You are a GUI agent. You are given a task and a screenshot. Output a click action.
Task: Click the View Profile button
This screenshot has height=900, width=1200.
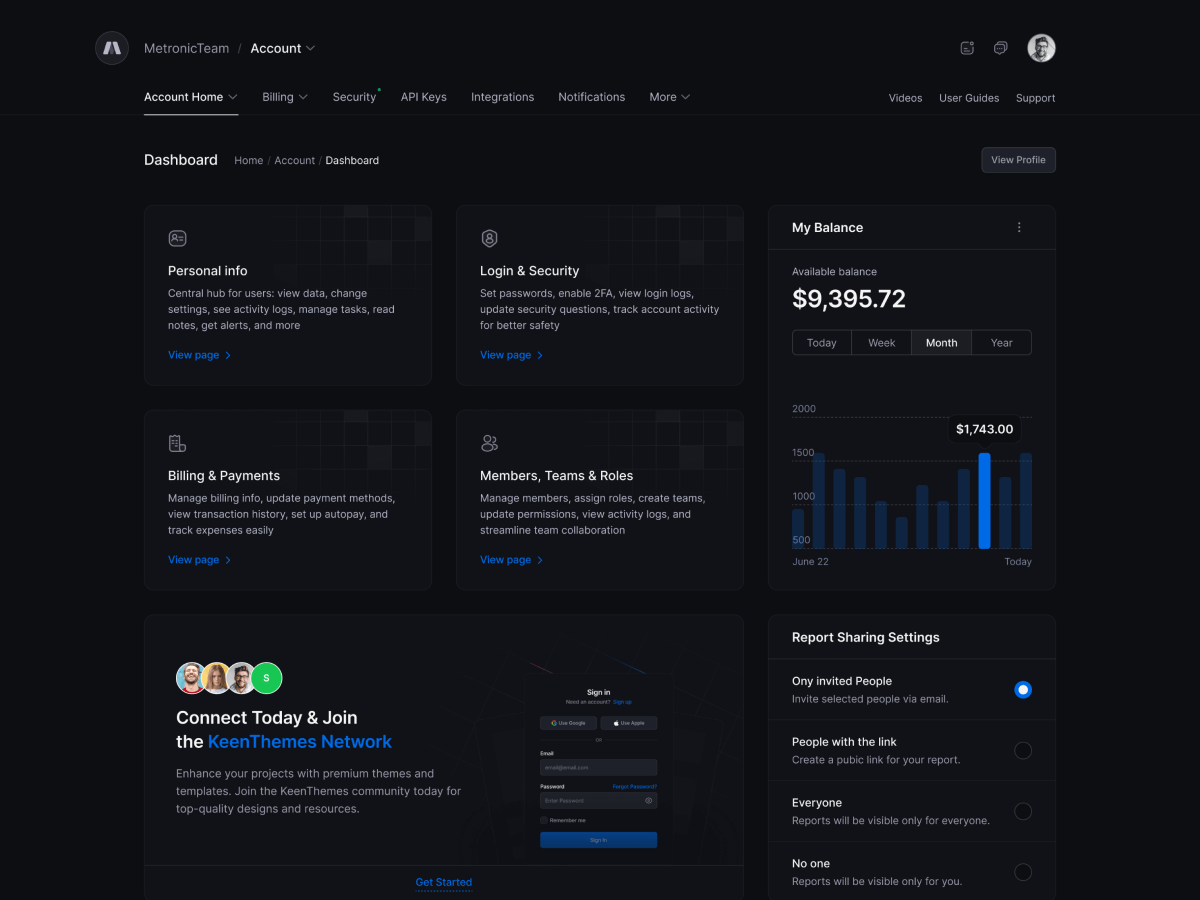(x=1017, y=160)
